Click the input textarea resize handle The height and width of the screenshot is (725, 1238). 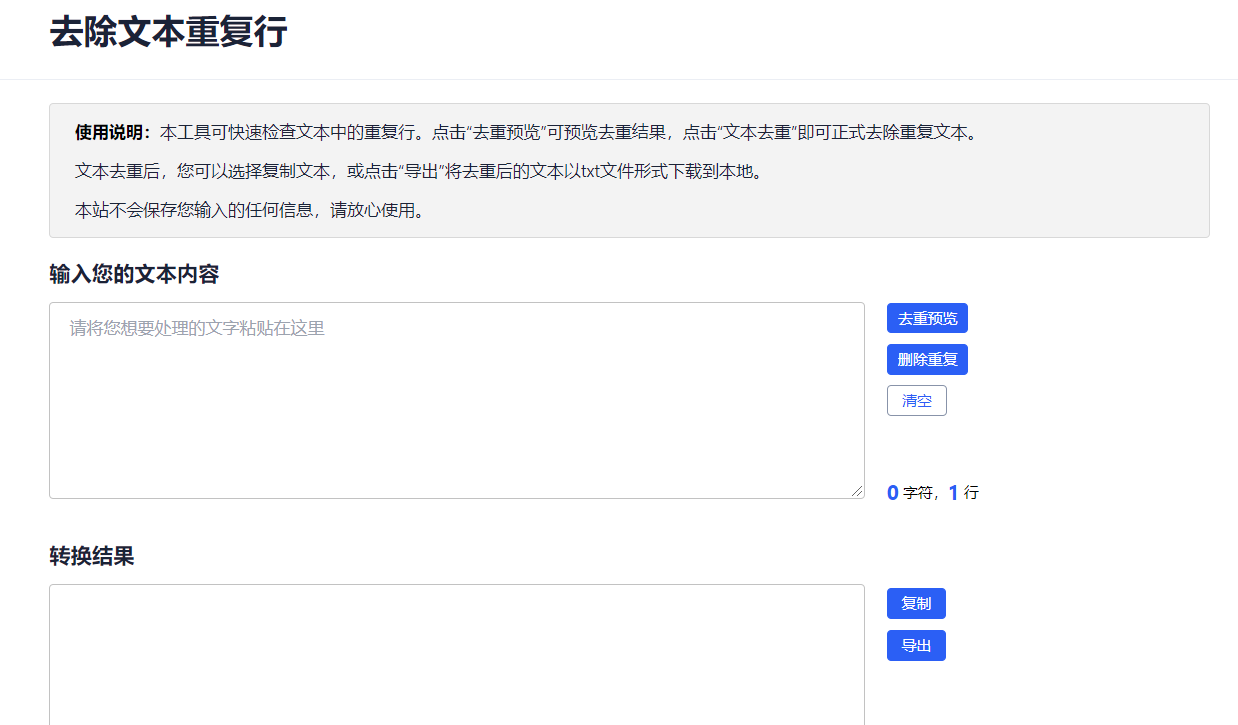coord(858,490)
